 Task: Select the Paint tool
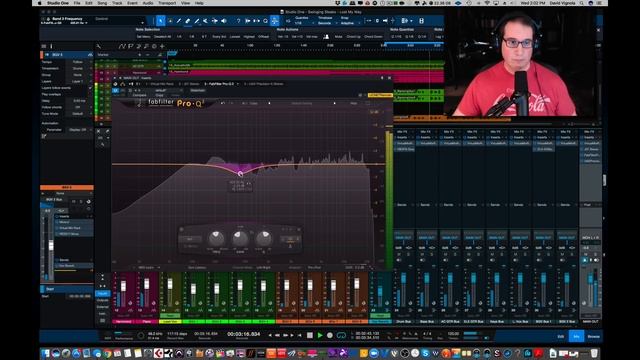[x=197, y=20]
